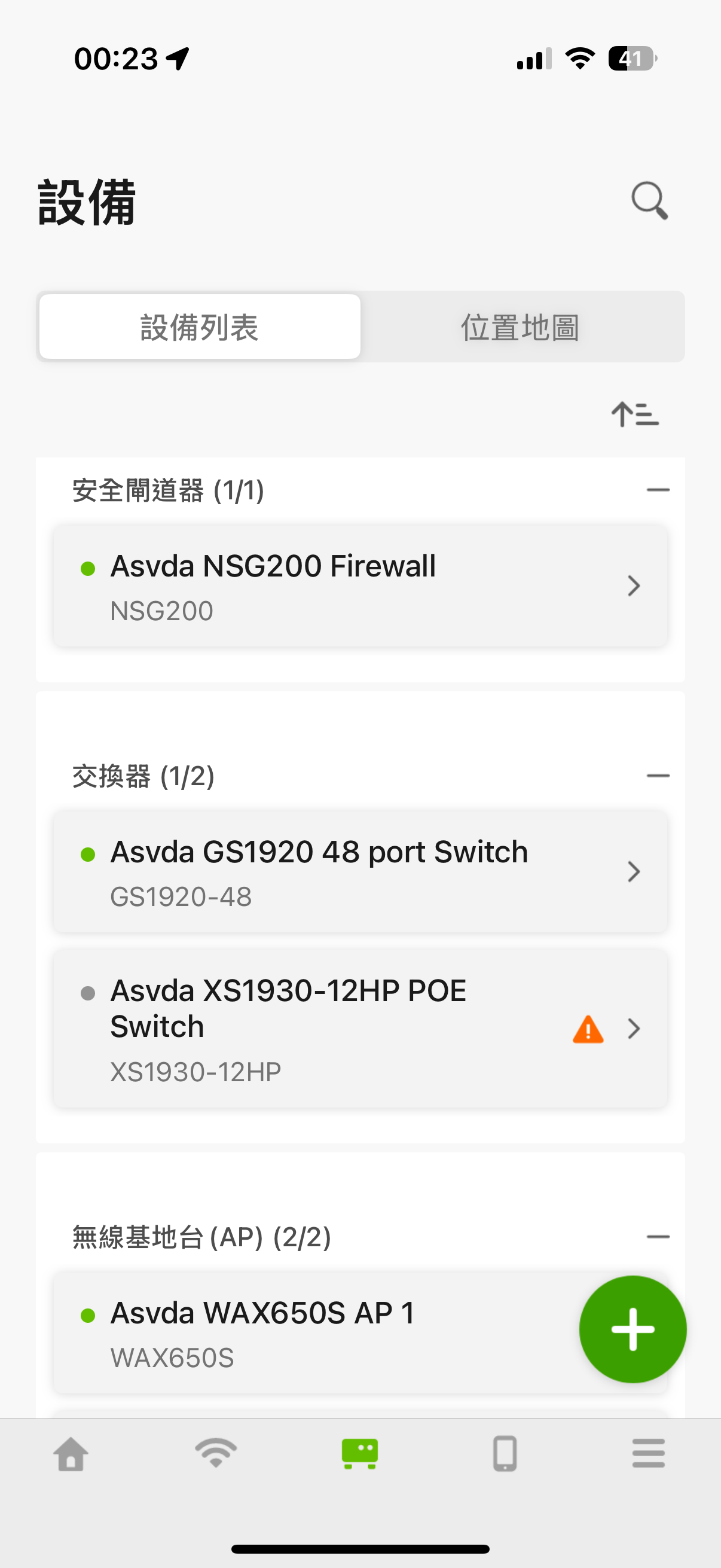Open the hamburger More menu
The image size is (721, 1568).
[x=648, y=1454]
